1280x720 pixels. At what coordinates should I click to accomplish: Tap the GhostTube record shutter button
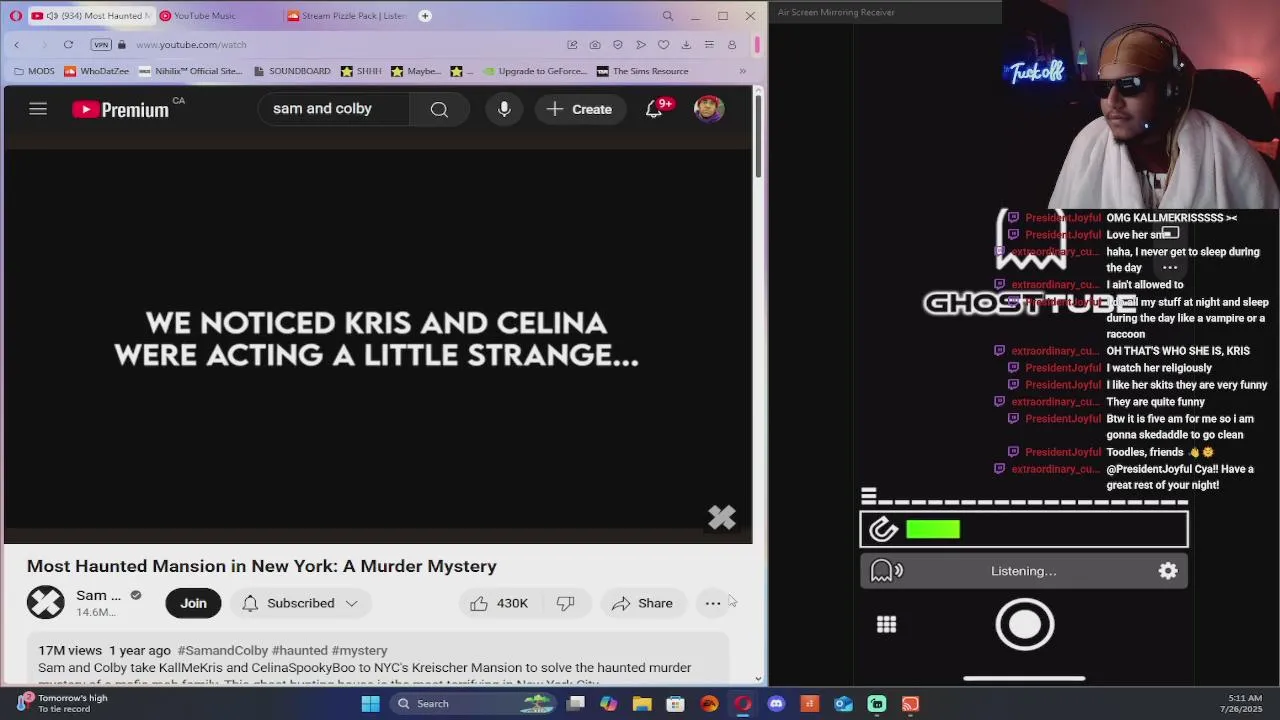(1025, 625)
